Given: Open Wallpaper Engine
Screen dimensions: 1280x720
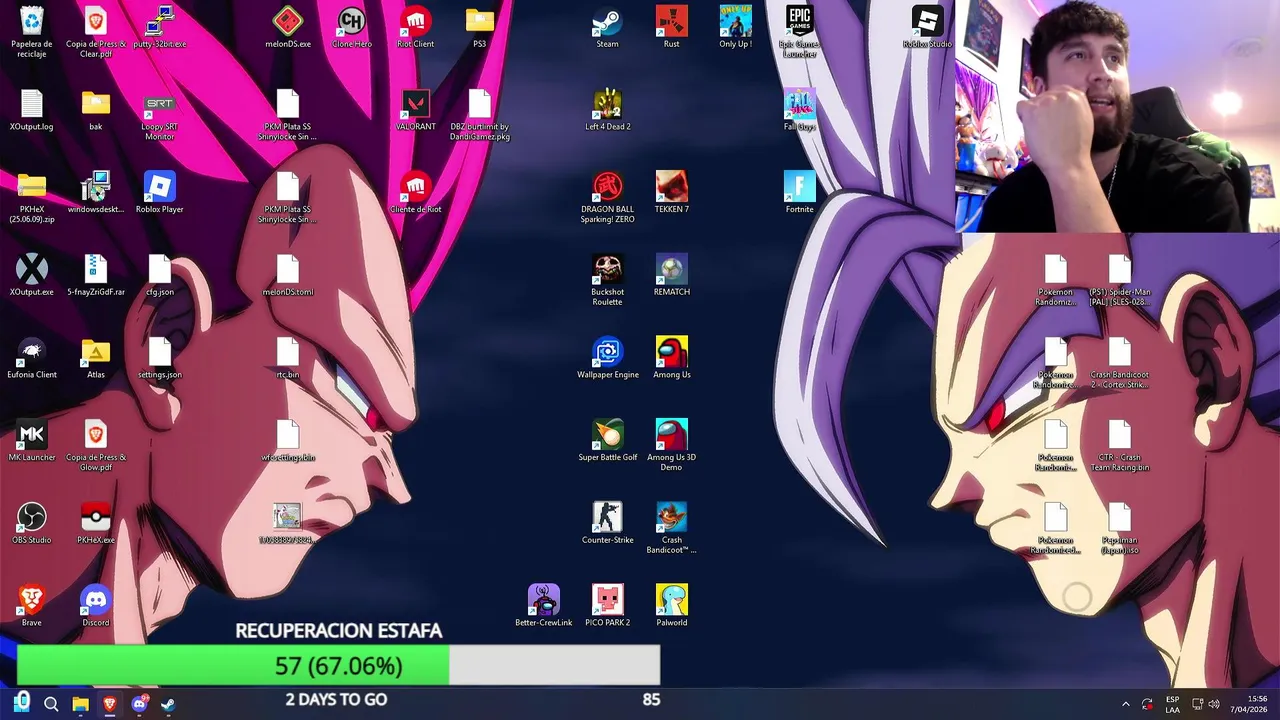Looking at the screenshot, I should pos(607,358).
